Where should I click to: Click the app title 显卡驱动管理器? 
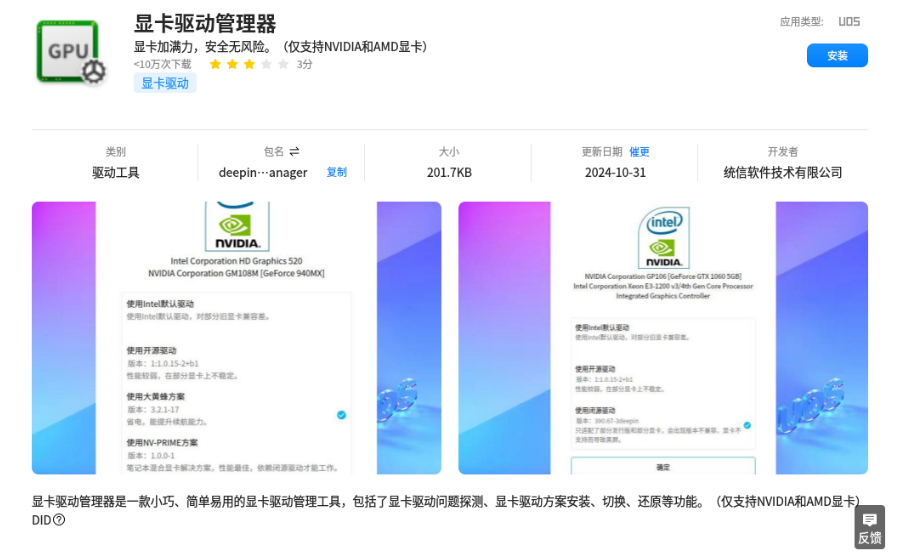[x=205, y=24]
